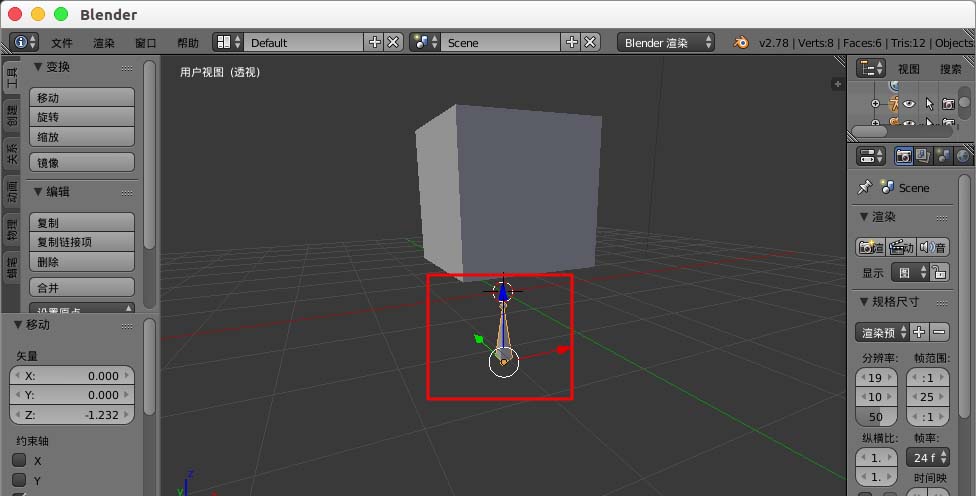Open the 显示 render display dropdown
Viewport: 976px width, 496px height.
tap(911, 273)
